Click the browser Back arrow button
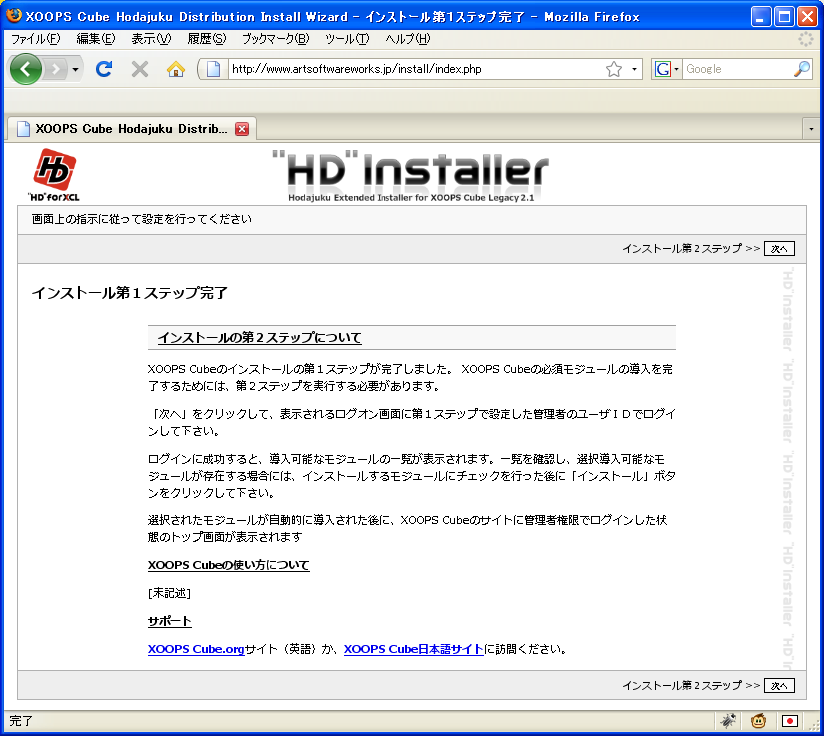This screenshot has width=824, height=736. [27, 69]
